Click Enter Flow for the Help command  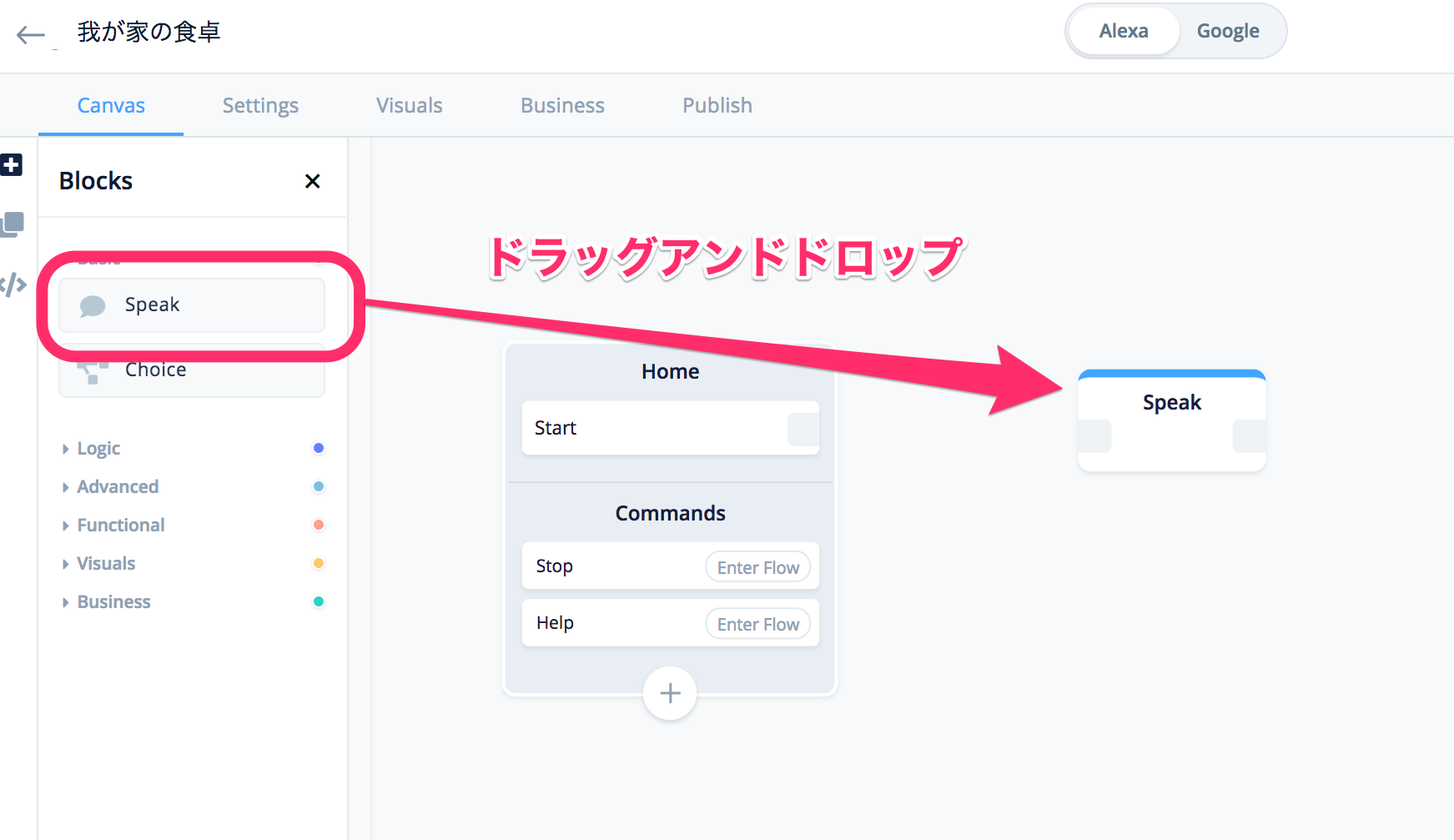coord(757,624)
